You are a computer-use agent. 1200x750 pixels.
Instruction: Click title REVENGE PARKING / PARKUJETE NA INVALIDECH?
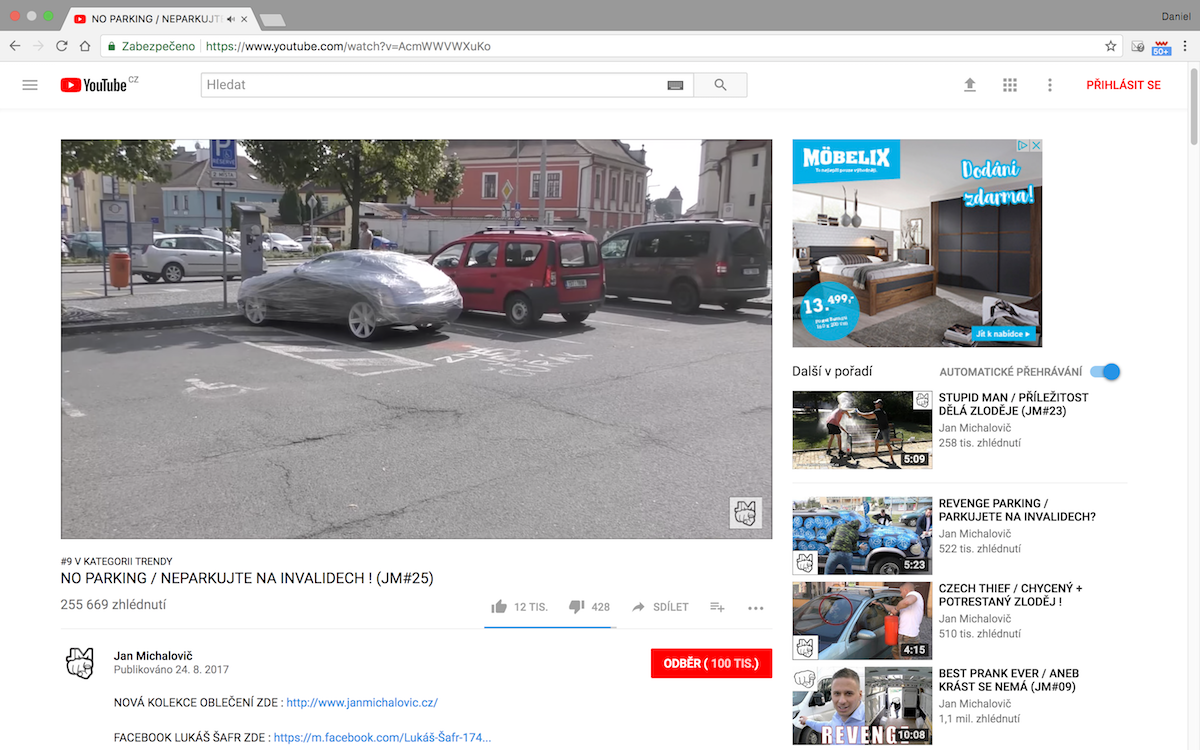[x=1017, y=510]
